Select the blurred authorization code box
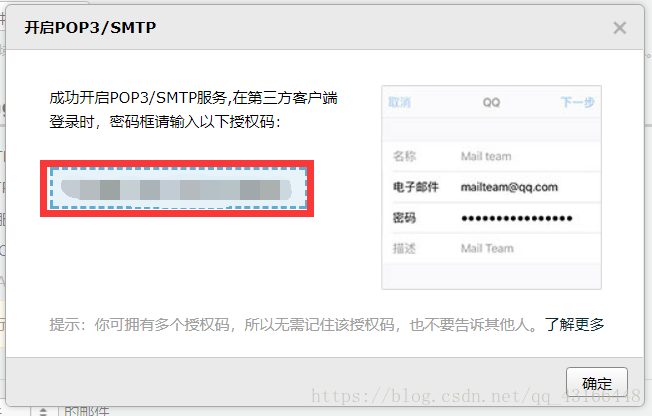The image size is (652, 416). 178,188
